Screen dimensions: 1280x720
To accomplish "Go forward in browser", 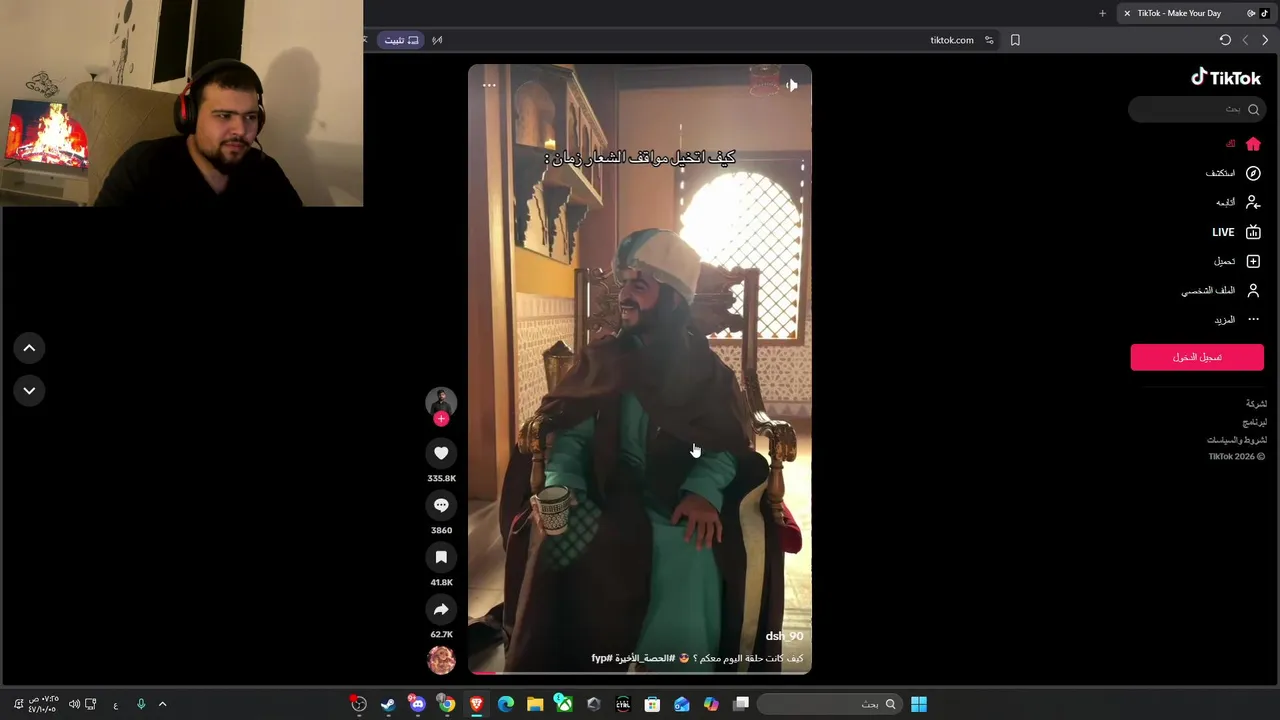I will [1245, 40].
